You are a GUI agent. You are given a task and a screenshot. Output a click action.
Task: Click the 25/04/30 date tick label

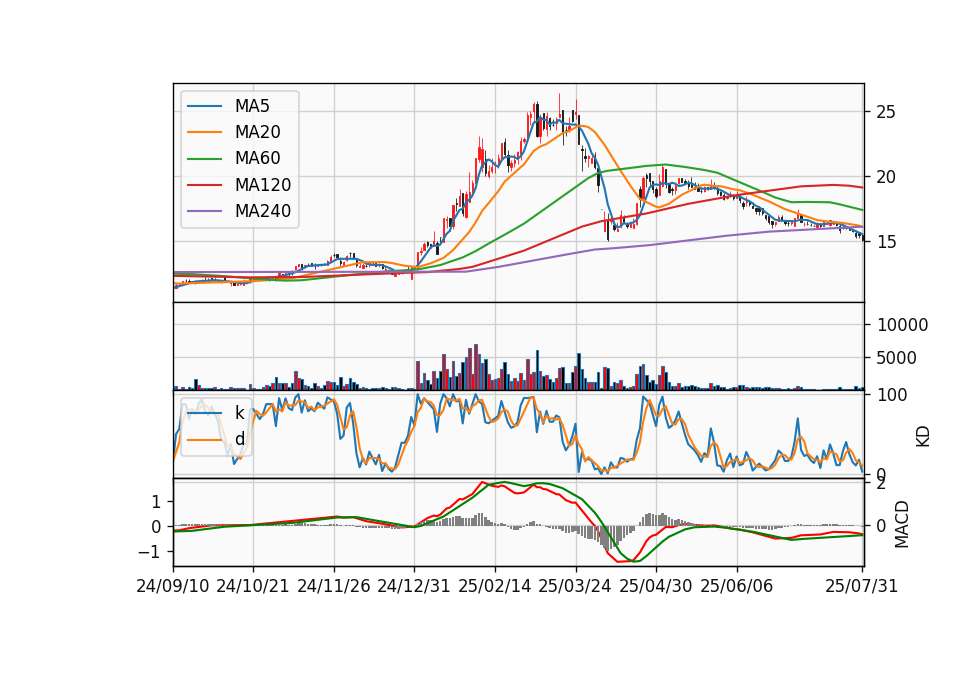point(656,586)
